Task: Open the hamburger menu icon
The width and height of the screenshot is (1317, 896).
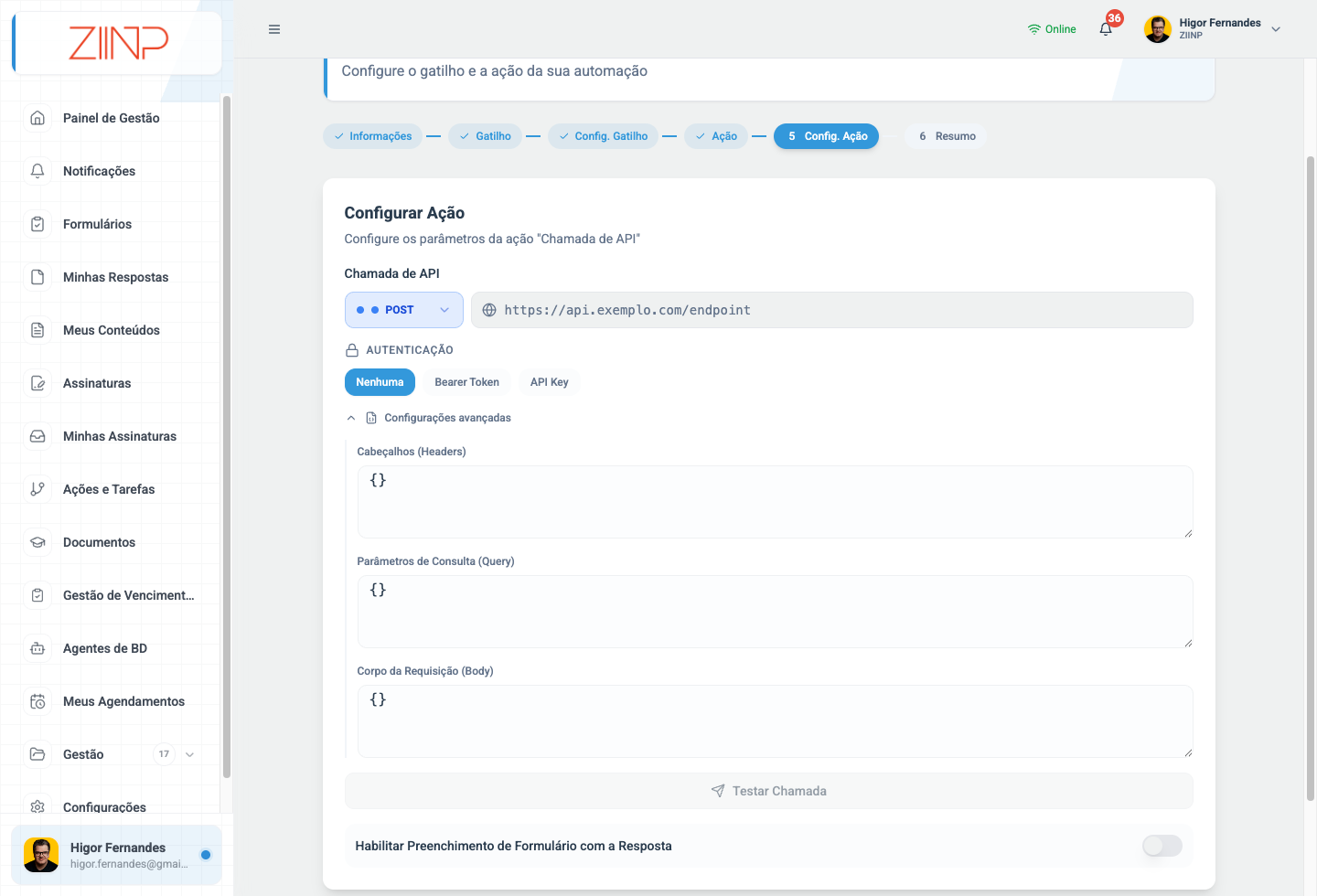Action: (274, 29)
